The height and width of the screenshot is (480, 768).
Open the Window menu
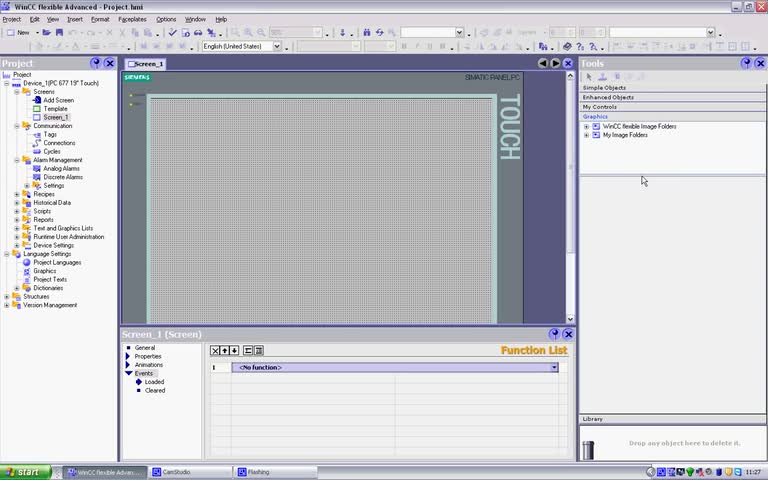[x=195, y=19]
